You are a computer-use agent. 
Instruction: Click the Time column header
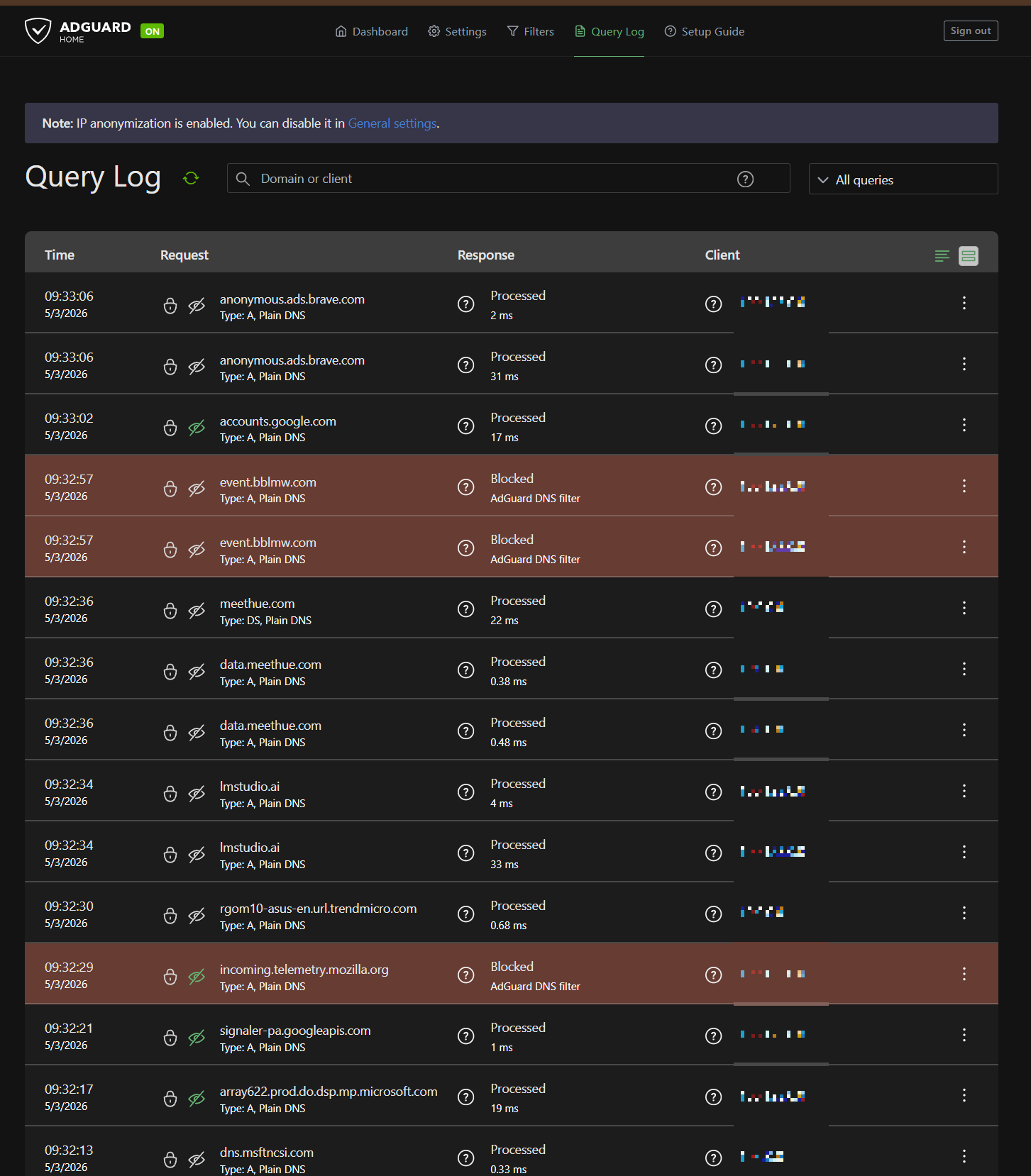(60, 255)
